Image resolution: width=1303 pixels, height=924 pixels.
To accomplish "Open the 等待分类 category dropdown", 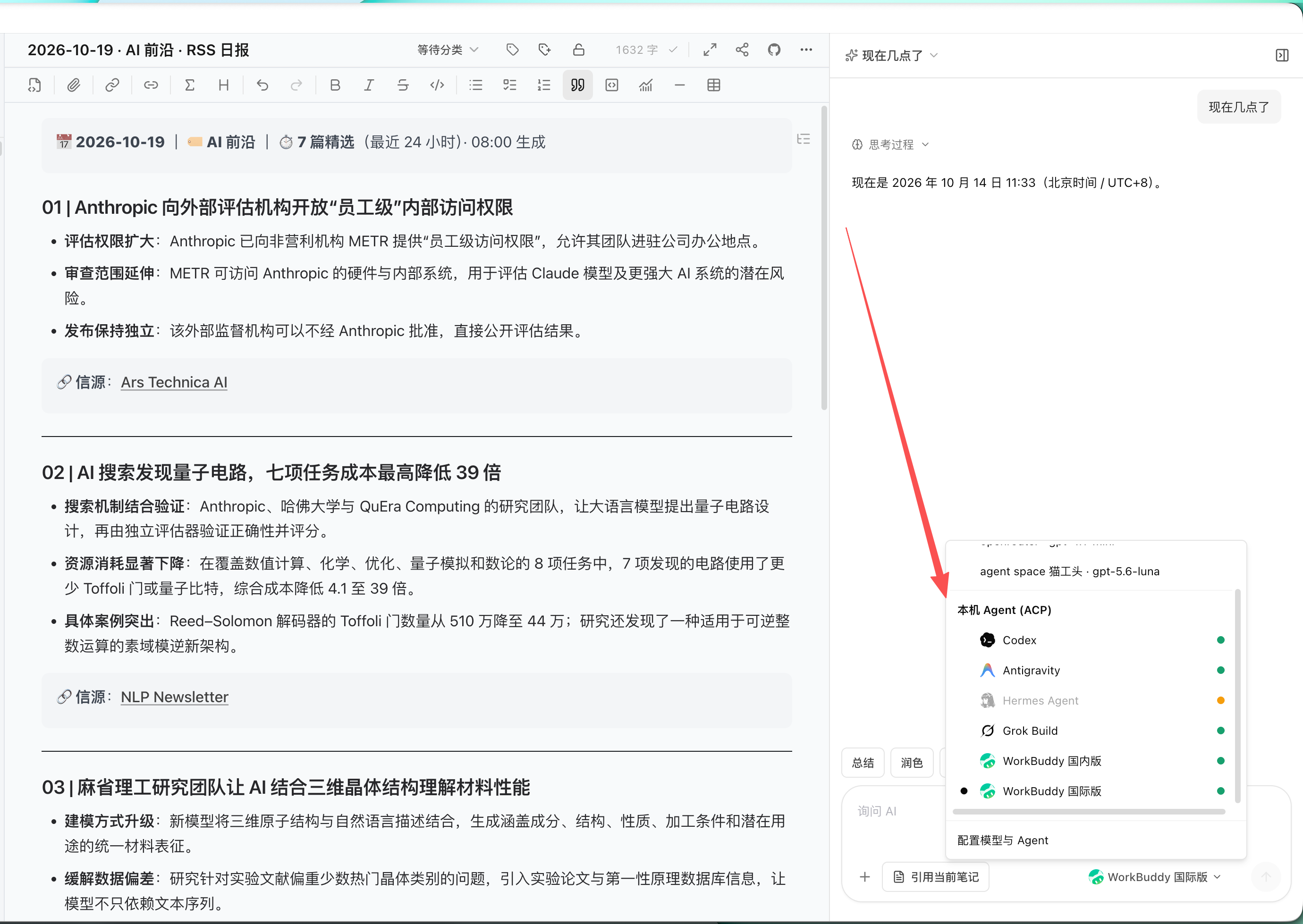I will click(x=448, y=50).
